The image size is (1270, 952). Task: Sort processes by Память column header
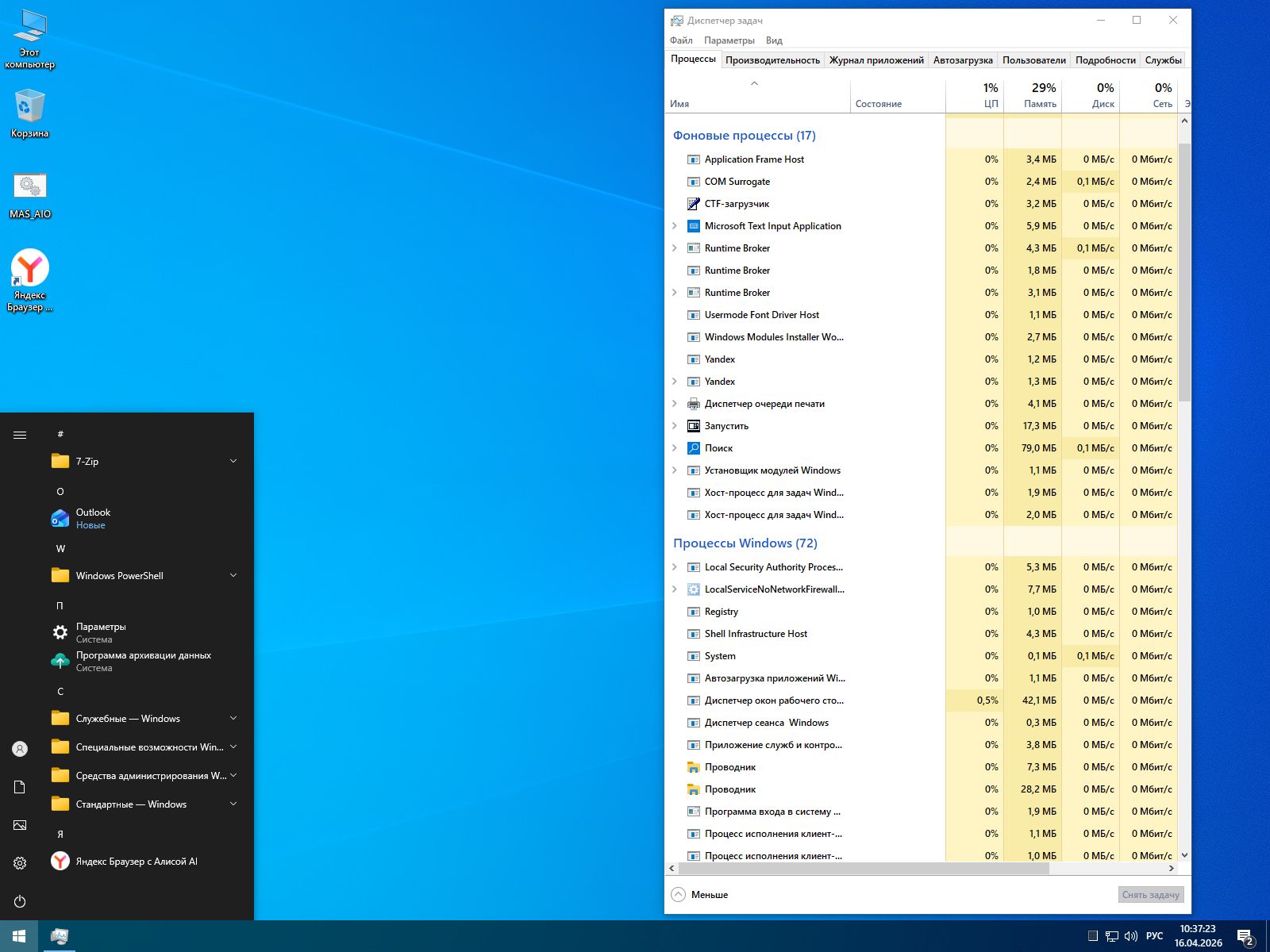pyautogui.click(x=1033, y=95)
